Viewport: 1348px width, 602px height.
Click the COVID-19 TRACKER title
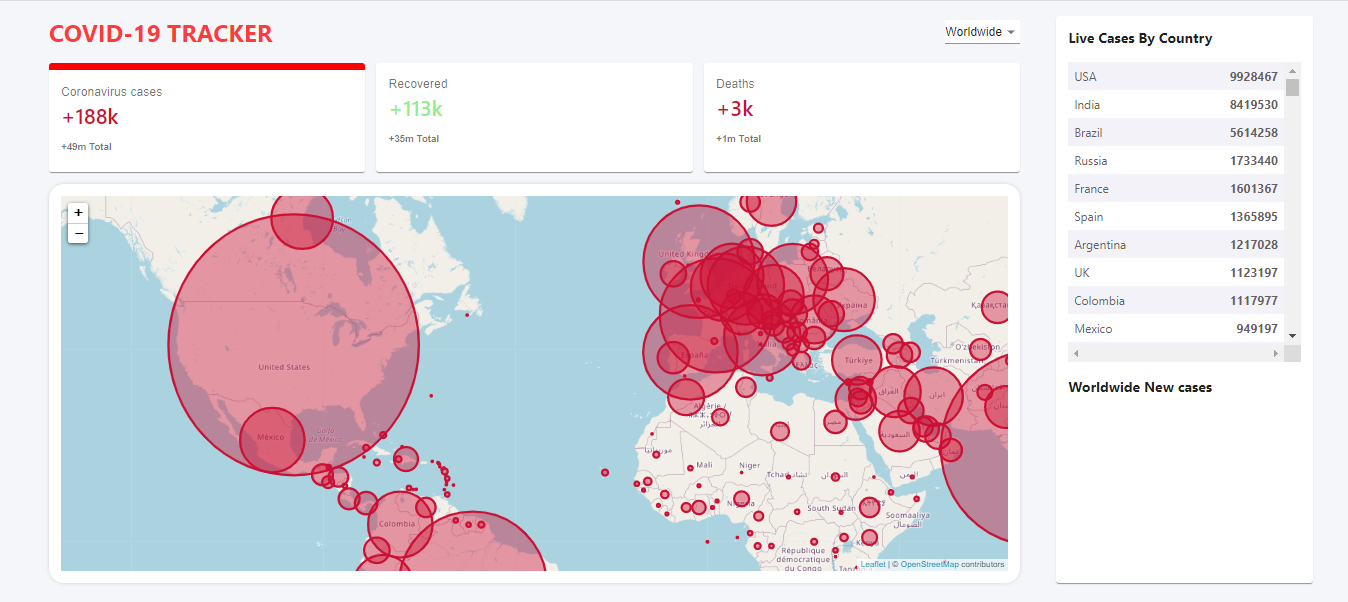tap(161, 34)
